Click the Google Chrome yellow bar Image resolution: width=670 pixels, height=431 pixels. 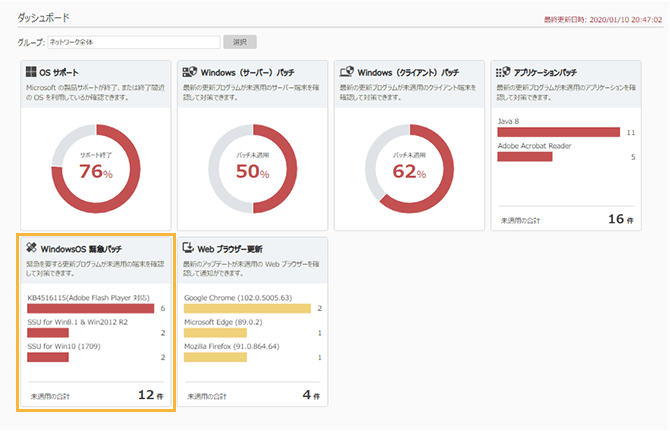(x=248, y=309)
